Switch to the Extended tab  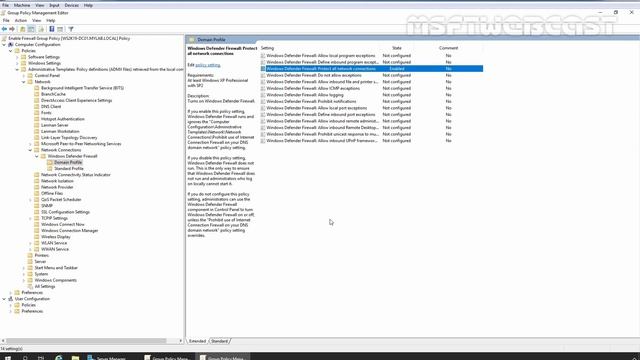[198, 341]
